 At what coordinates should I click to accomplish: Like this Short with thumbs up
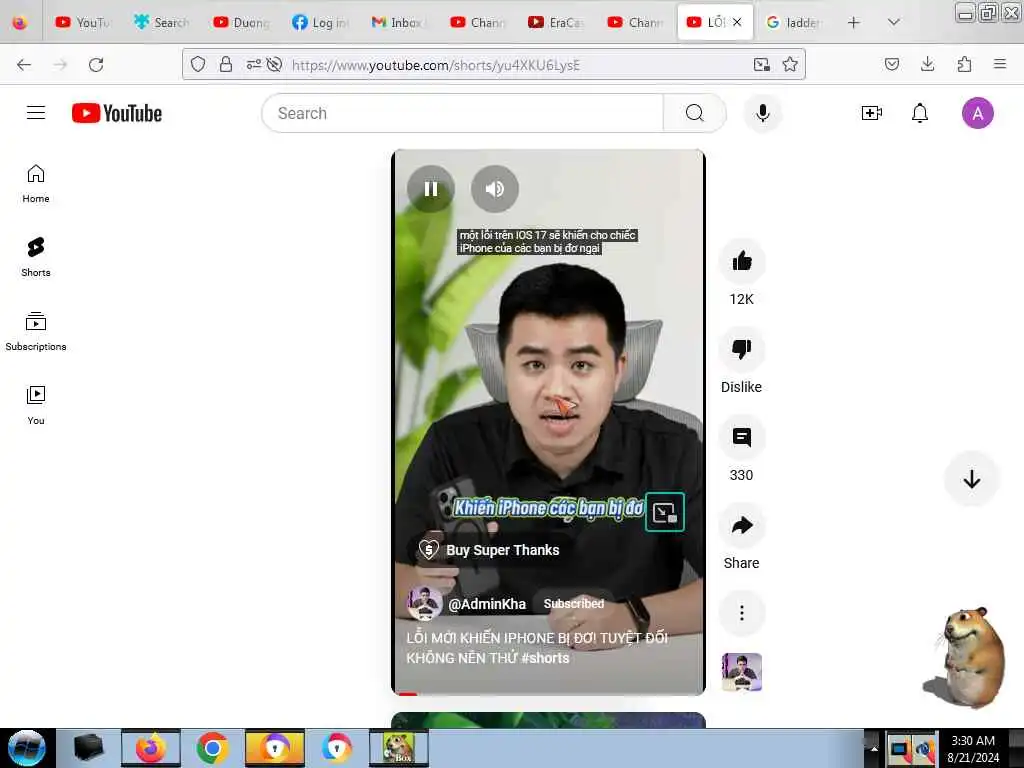(741, 262)
